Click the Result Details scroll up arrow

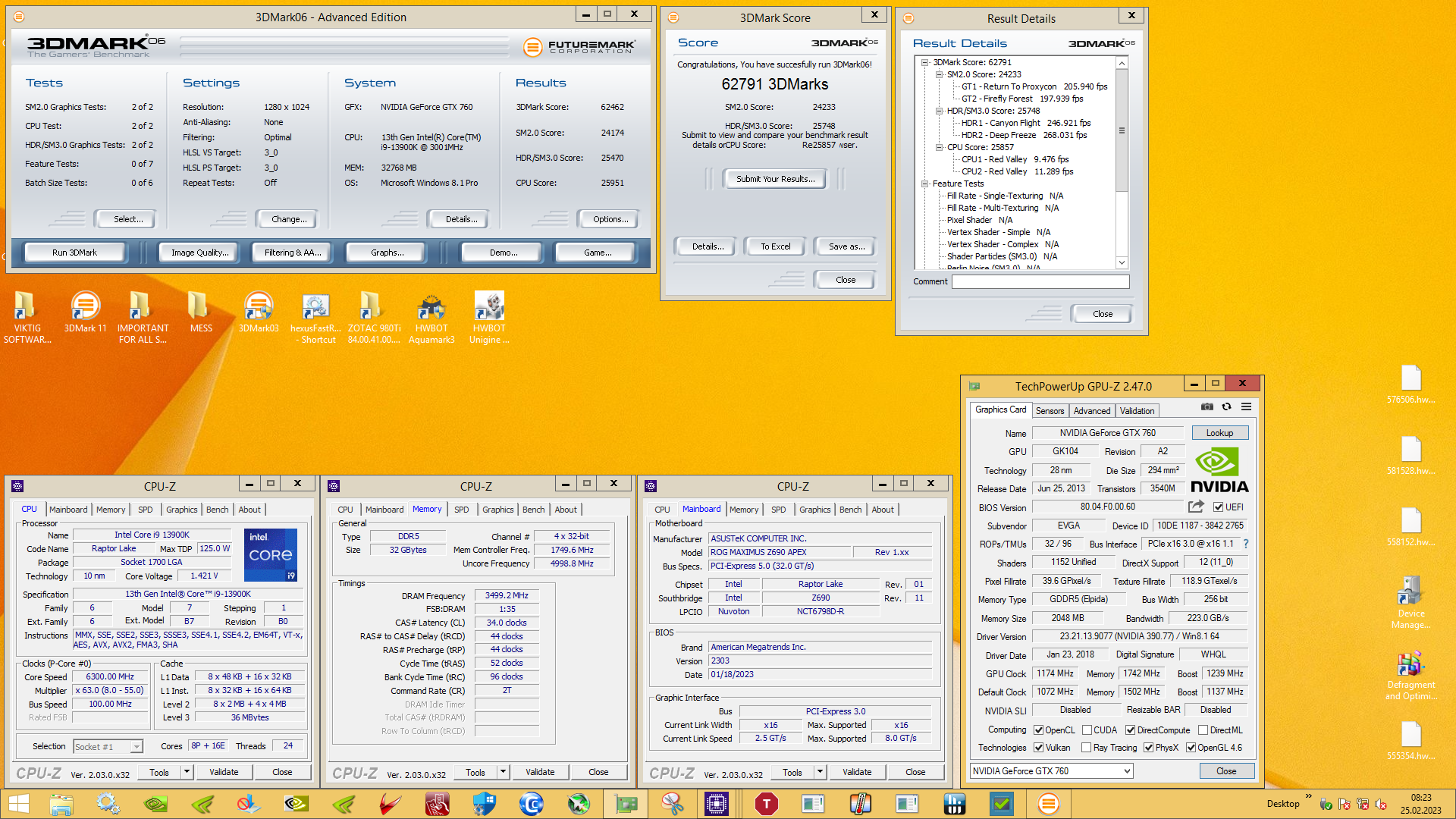(x=1122, y=63)
